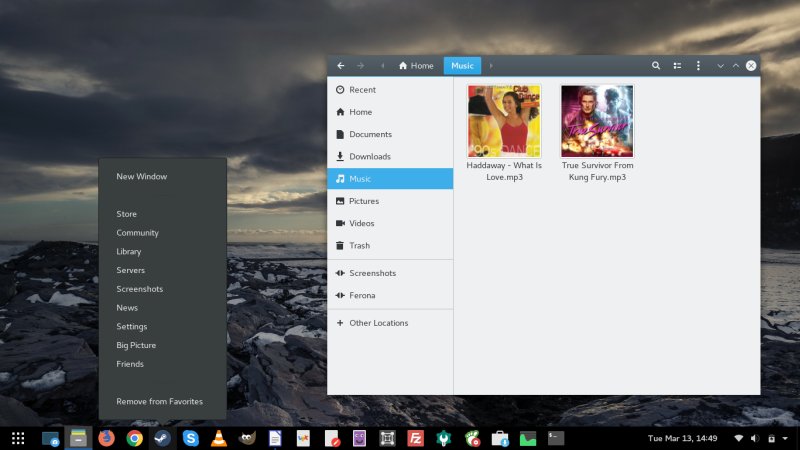Click the Music breadcrumb in path bar

click(462, 66)
